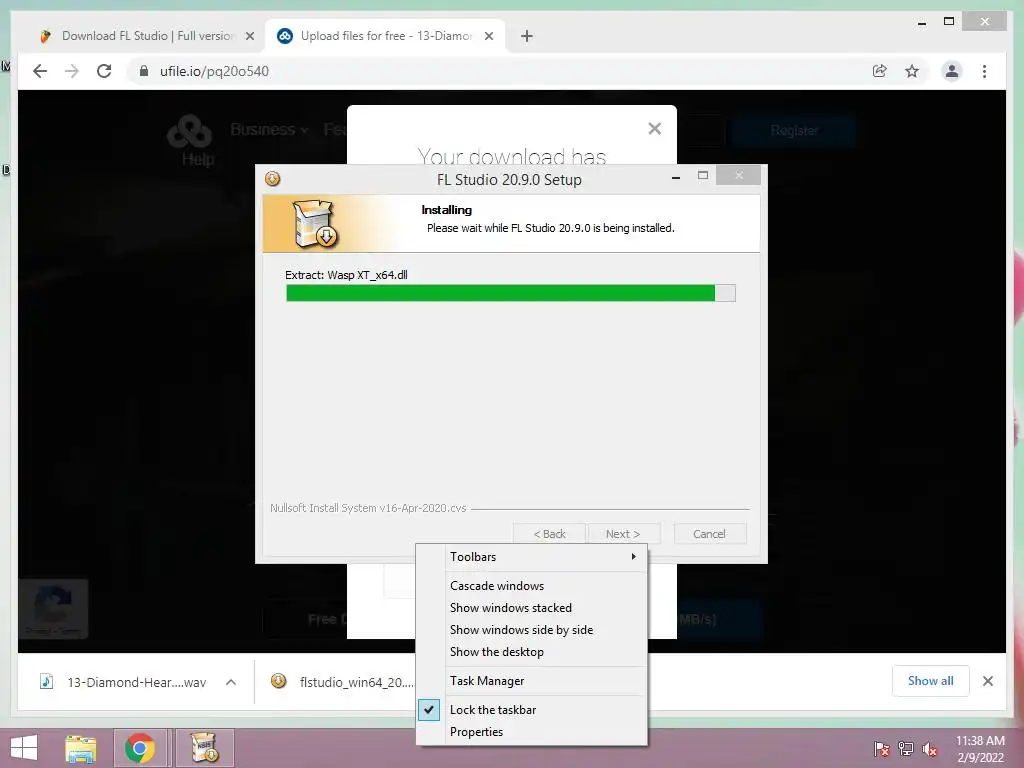Click the network tray icon

point(906,749)
